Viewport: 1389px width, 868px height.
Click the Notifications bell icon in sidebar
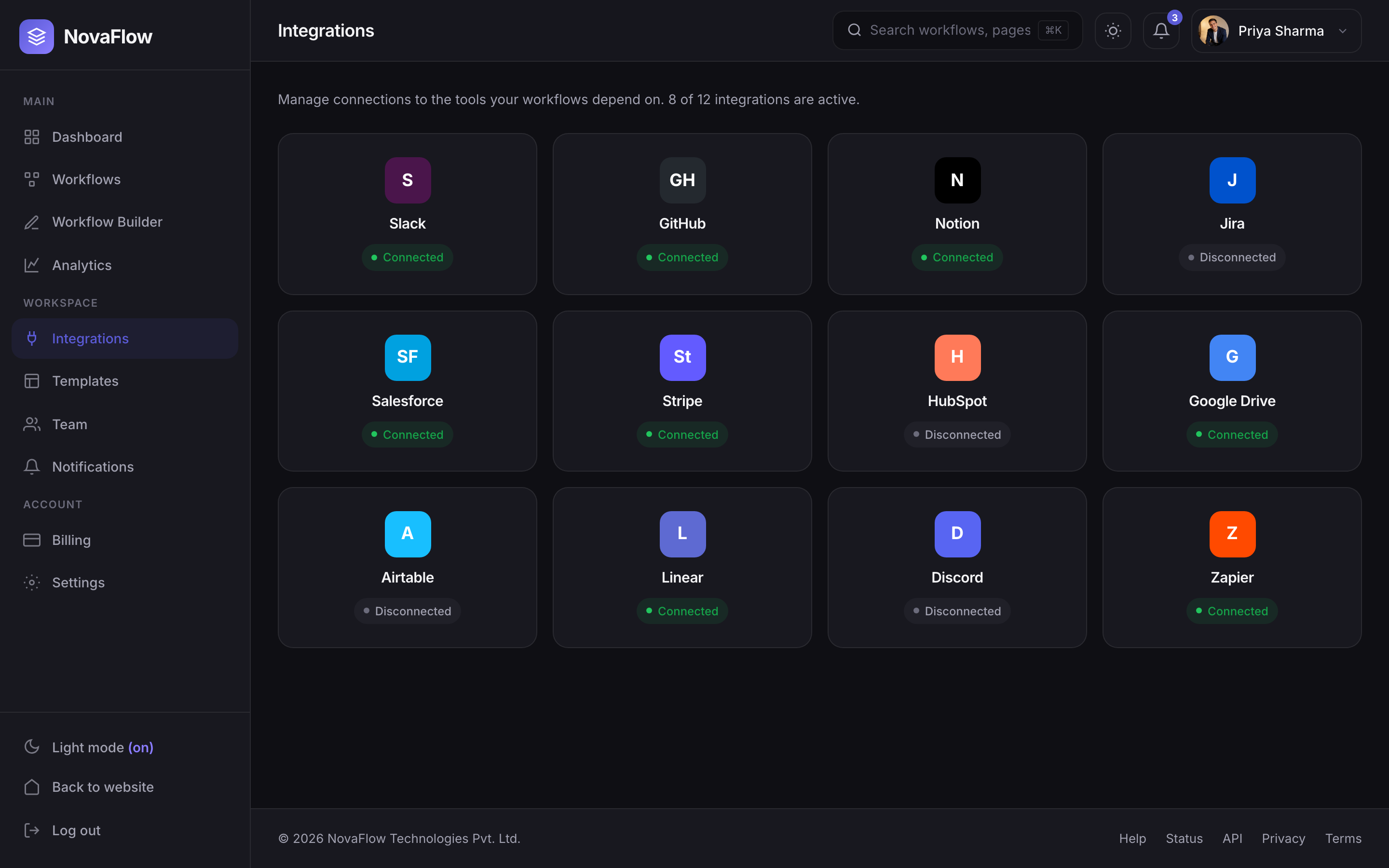point(31,467)
